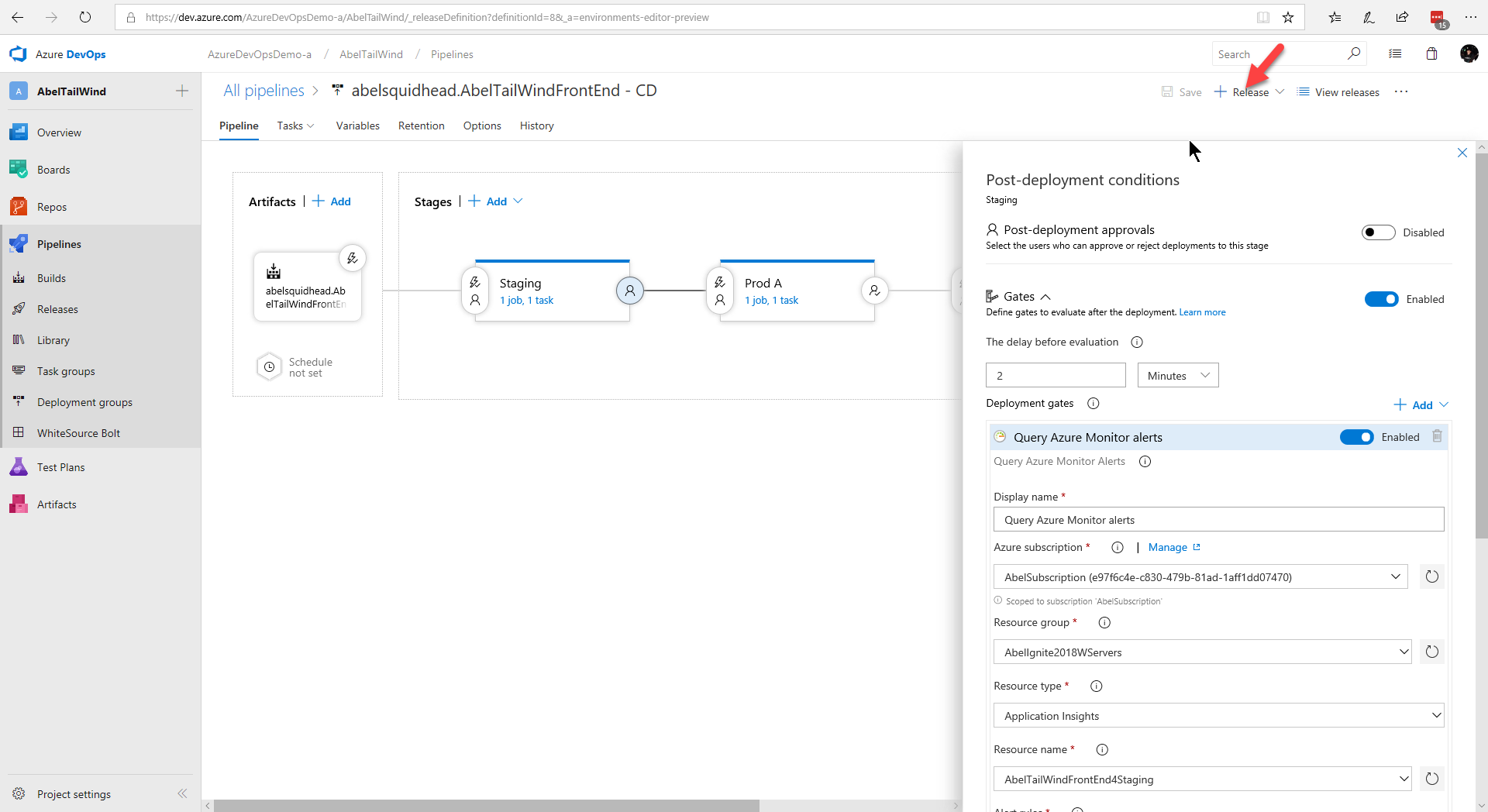Image resolution: width=1488 pixels, height=812 pixels.
Task: Toggle the Query Azure Monitor alerts gate off
Action: coord(1356,437)
